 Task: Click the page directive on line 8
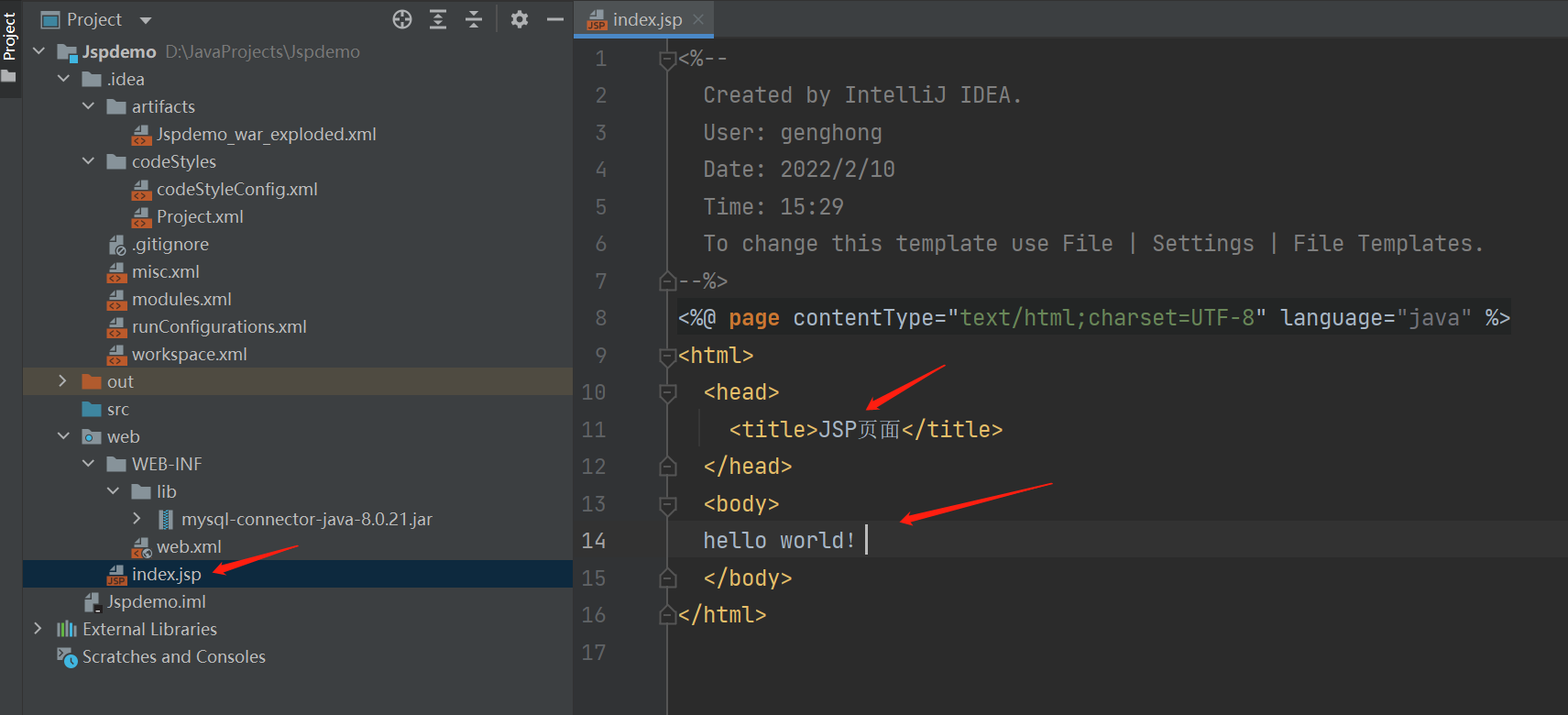pos(1094,318)
